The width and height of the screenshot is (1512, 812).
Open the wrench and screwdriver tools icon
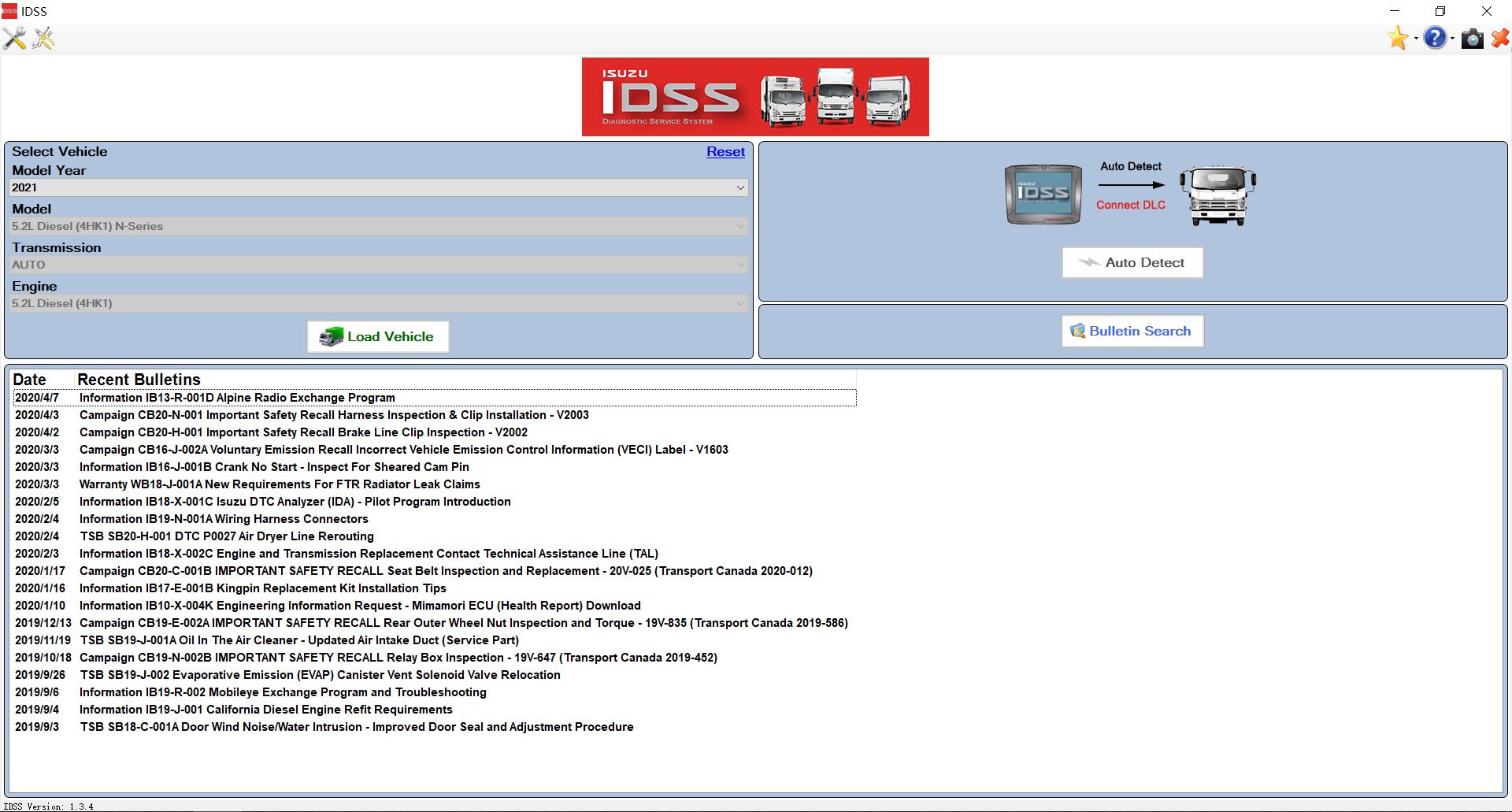pos(14,38)
